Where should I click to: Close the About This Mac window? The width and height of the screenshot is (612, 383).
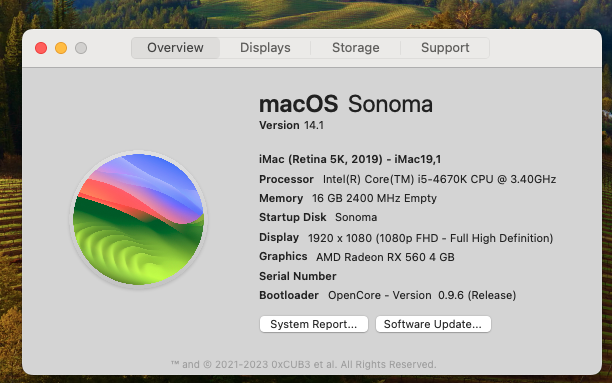point(41,48)
